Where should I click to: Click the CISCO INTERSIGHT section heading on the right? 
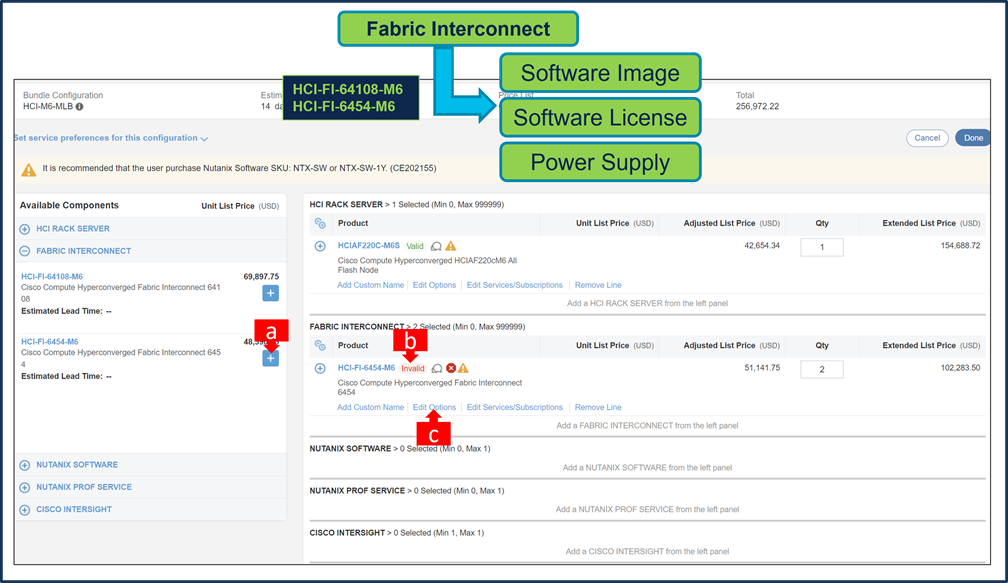[347, 533]
